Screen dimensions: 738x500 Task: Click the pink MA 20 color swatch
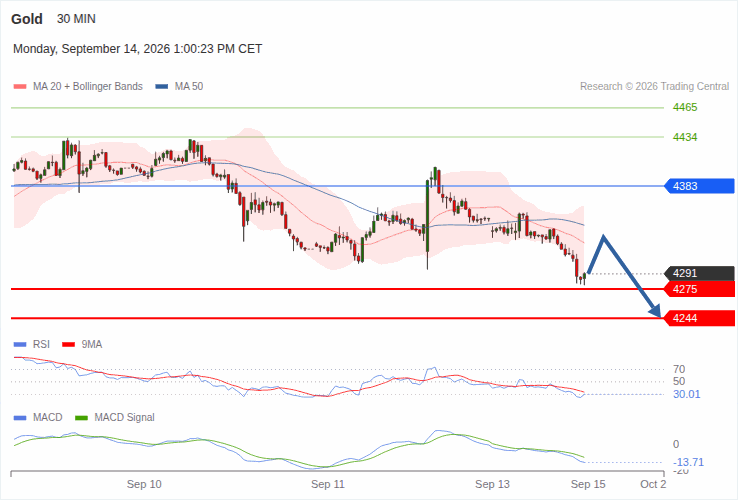[x=20, y=87]
